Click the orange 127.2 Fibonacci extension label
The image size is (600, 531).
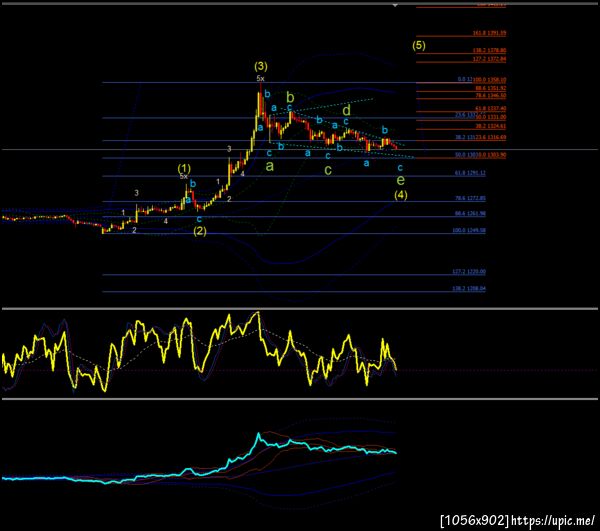(489, 59)
